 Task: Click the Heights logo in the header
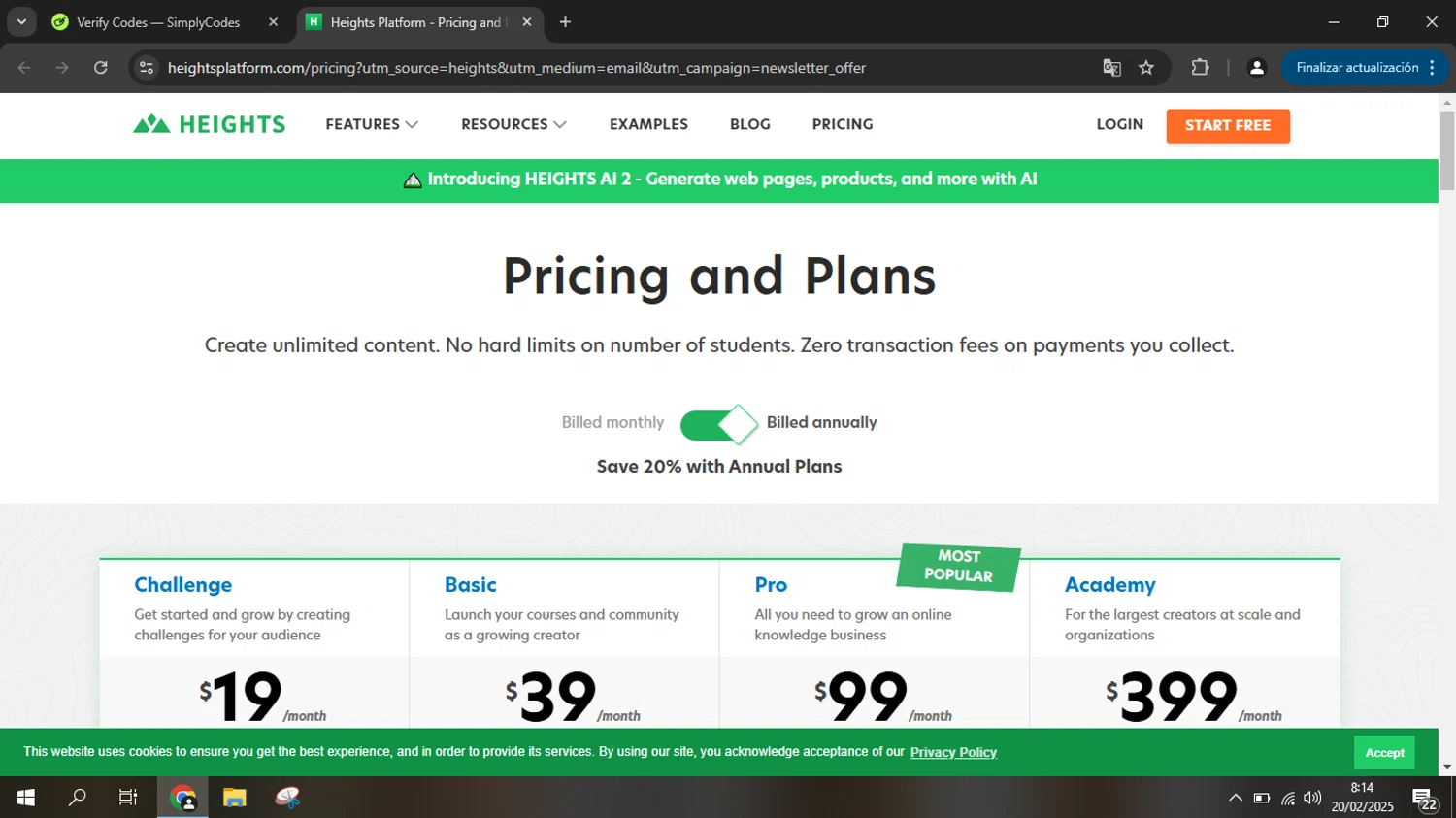(x=210, y=124)
